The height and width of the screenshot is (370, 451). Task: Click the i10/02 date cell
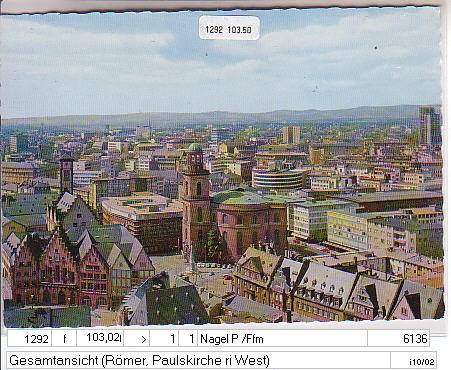tap(413, 360)
